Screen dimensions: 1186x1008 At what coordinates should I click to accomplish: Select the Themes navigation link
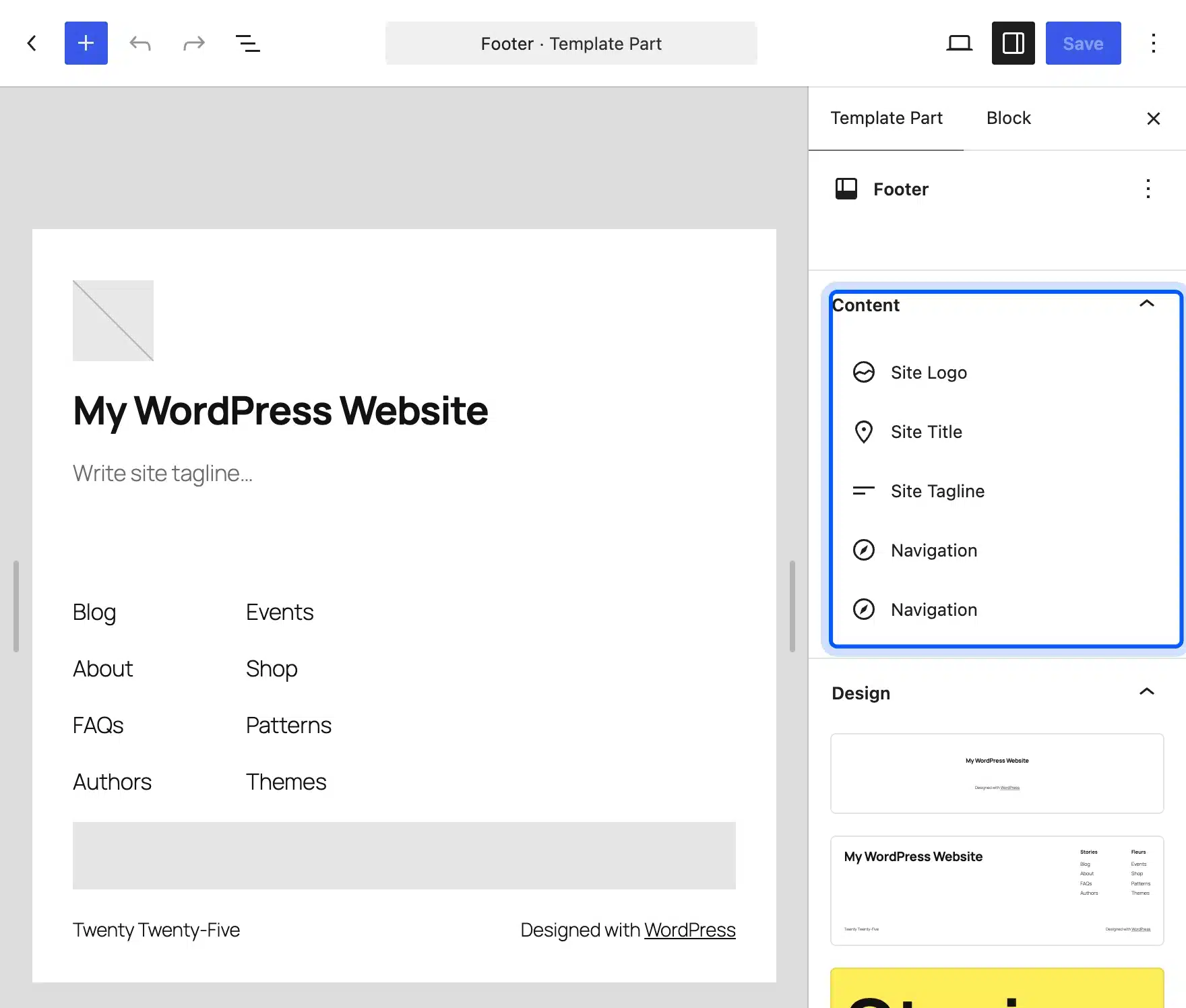coord(286,782)
